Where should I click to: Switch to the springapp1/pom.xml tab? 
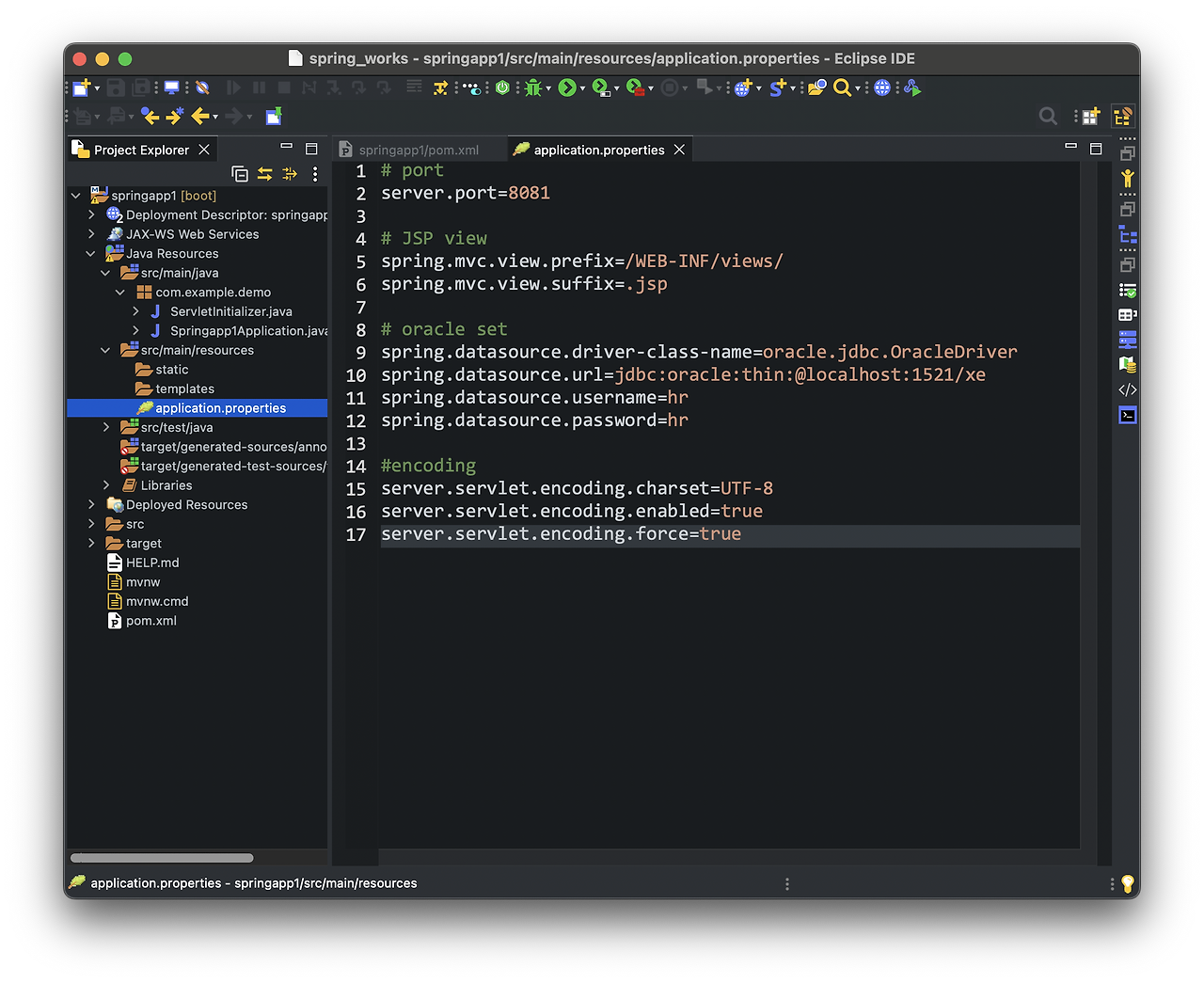click(x=419, y=150)
